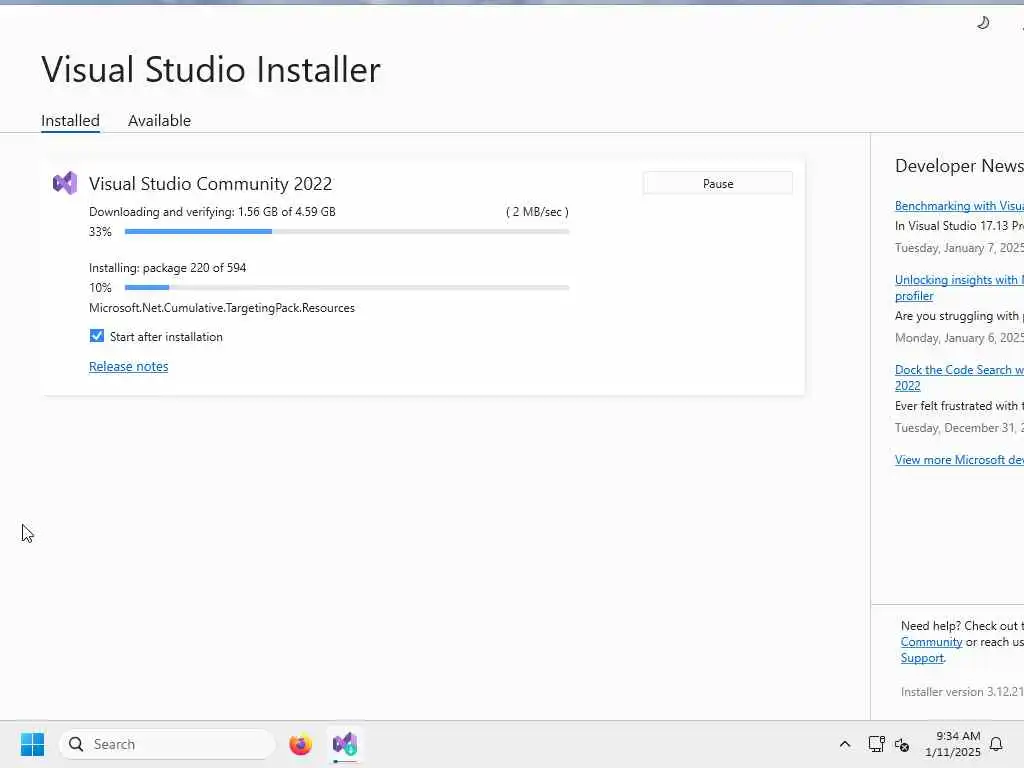Image resolution: width=1024 pixels, height=768 pixels.
Task: Uncheck Start after installation checkbox
Action: 97,336
